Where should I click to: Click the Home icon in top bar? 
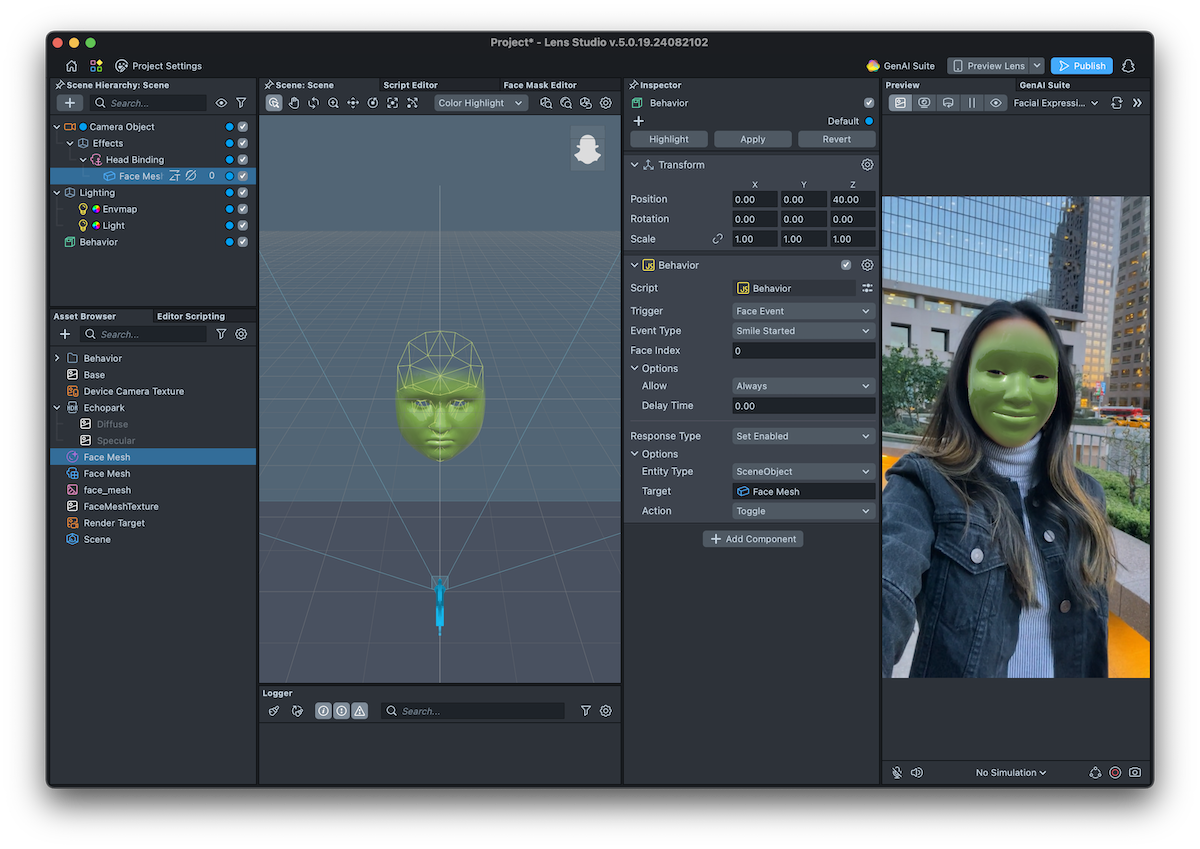pos(72,66)
